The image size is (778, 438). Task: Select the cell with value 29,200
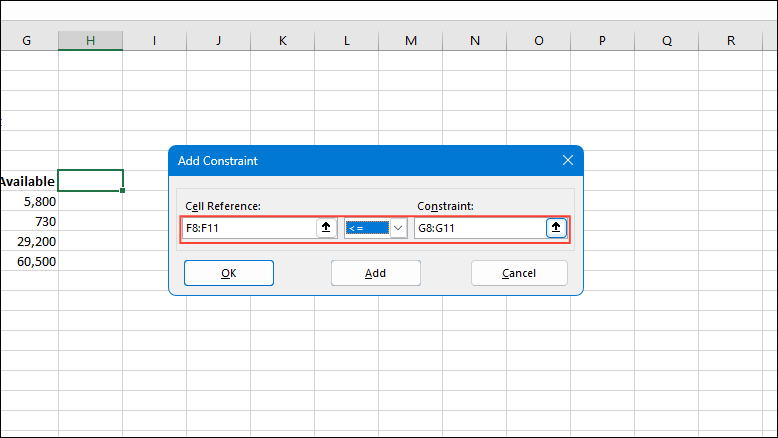tap(28, 242)
